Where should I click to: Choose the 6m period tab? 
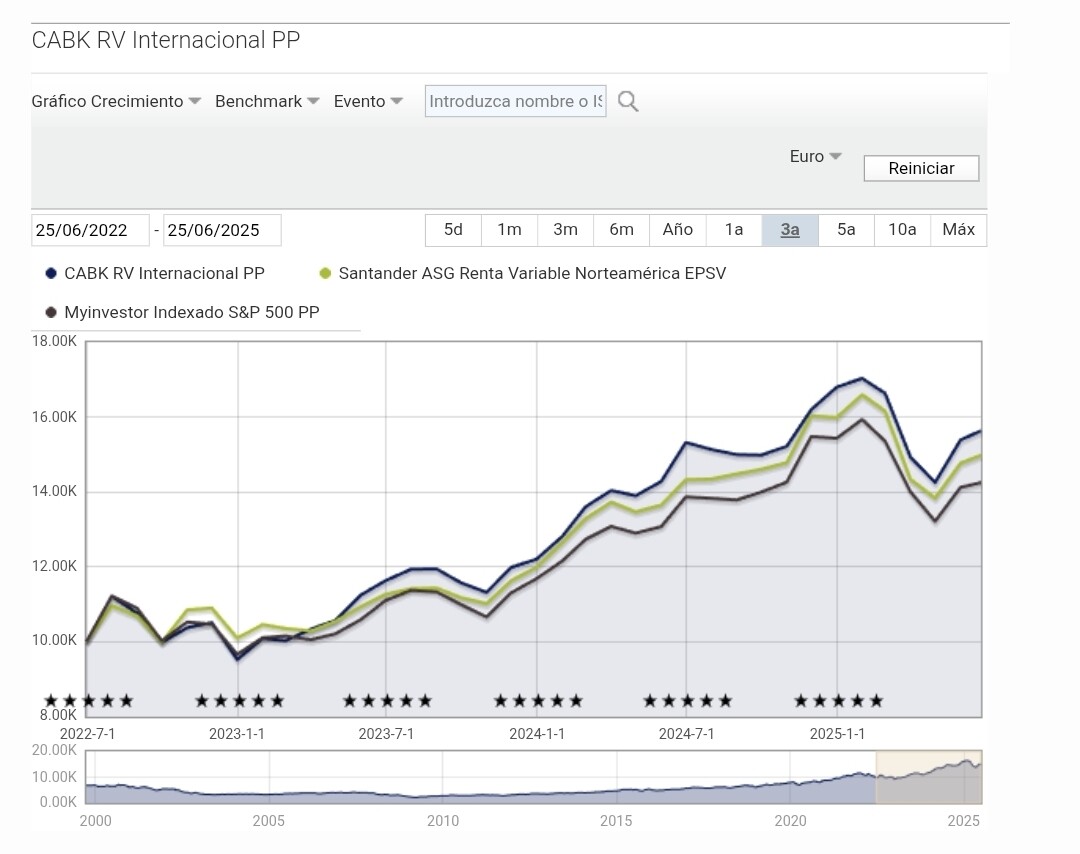pos(621,230)
